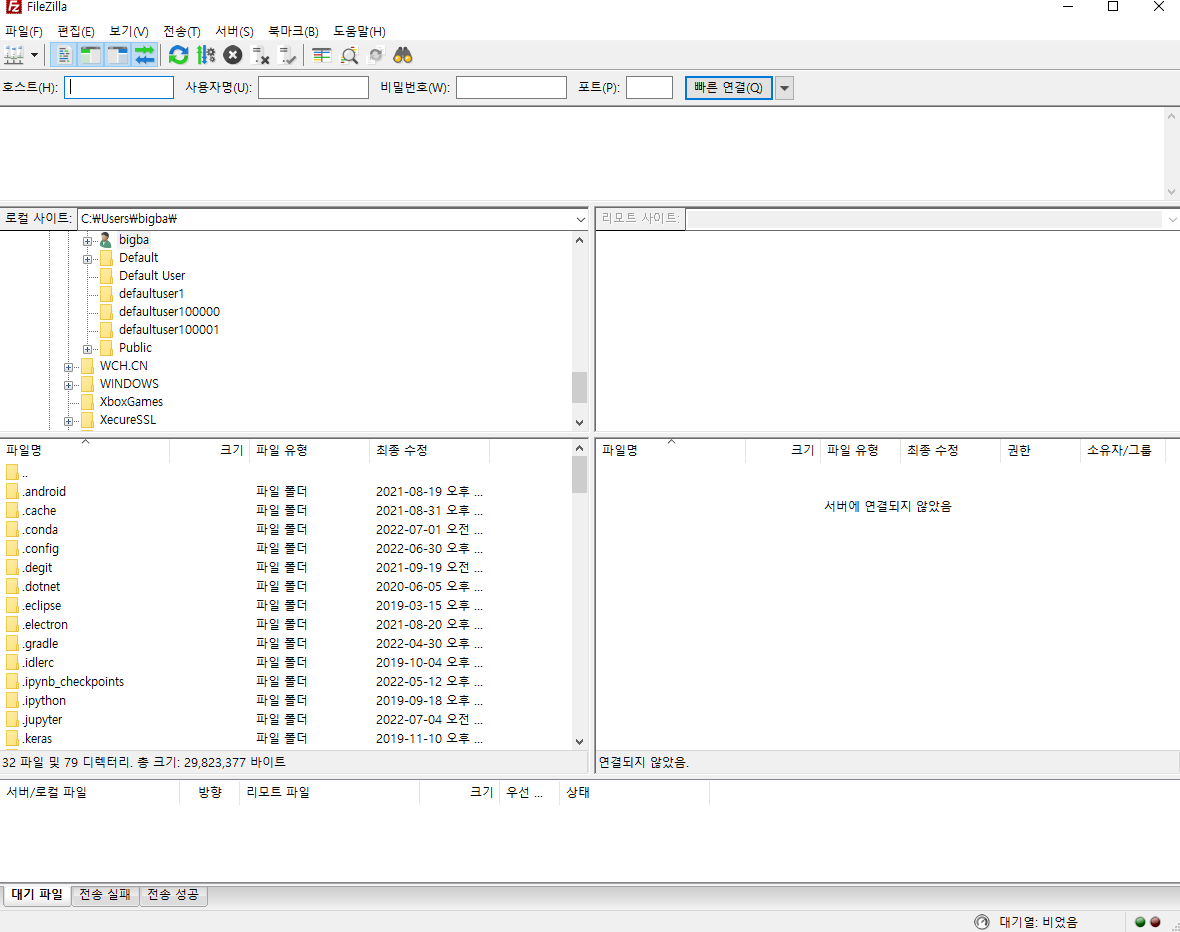The image size is (1180, 932).
Task: Open the Site Manager icon
Action: (14, 55)
